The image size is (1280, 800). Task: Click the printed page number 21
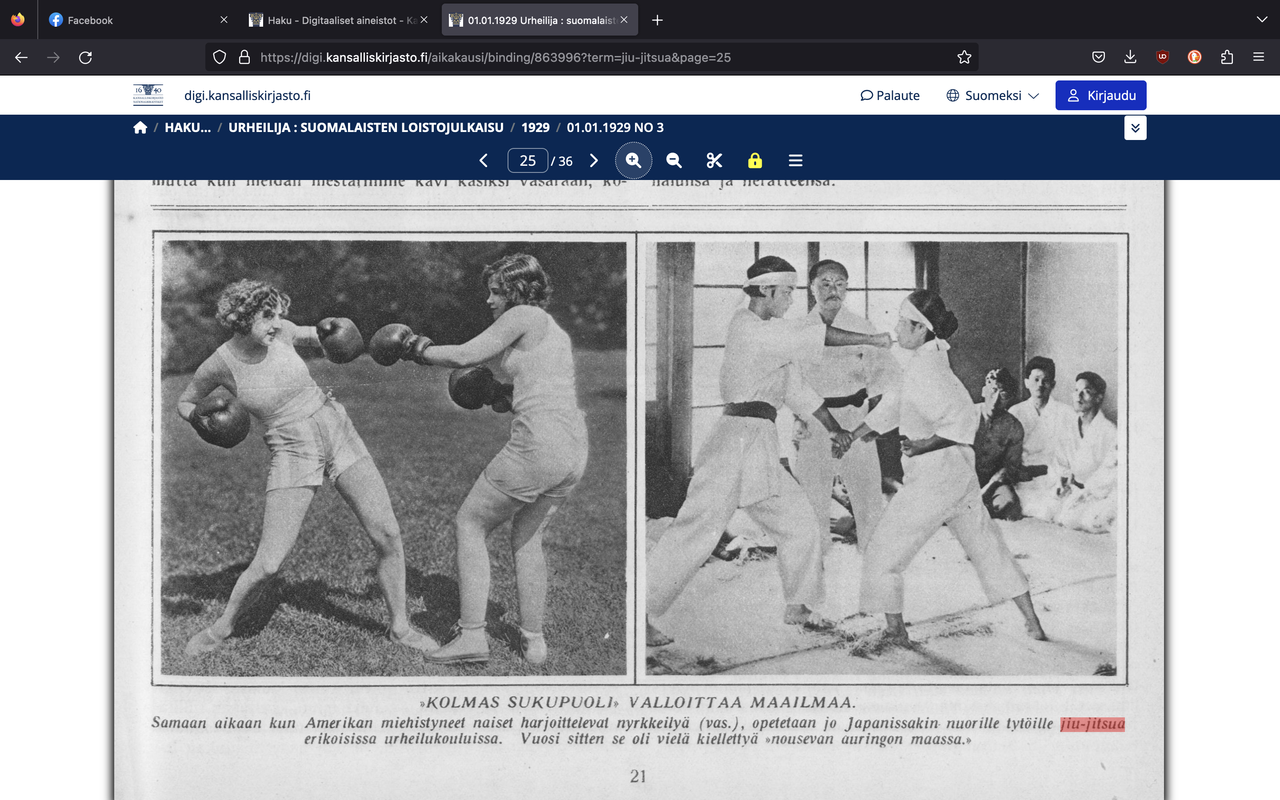tap(638, 775)
